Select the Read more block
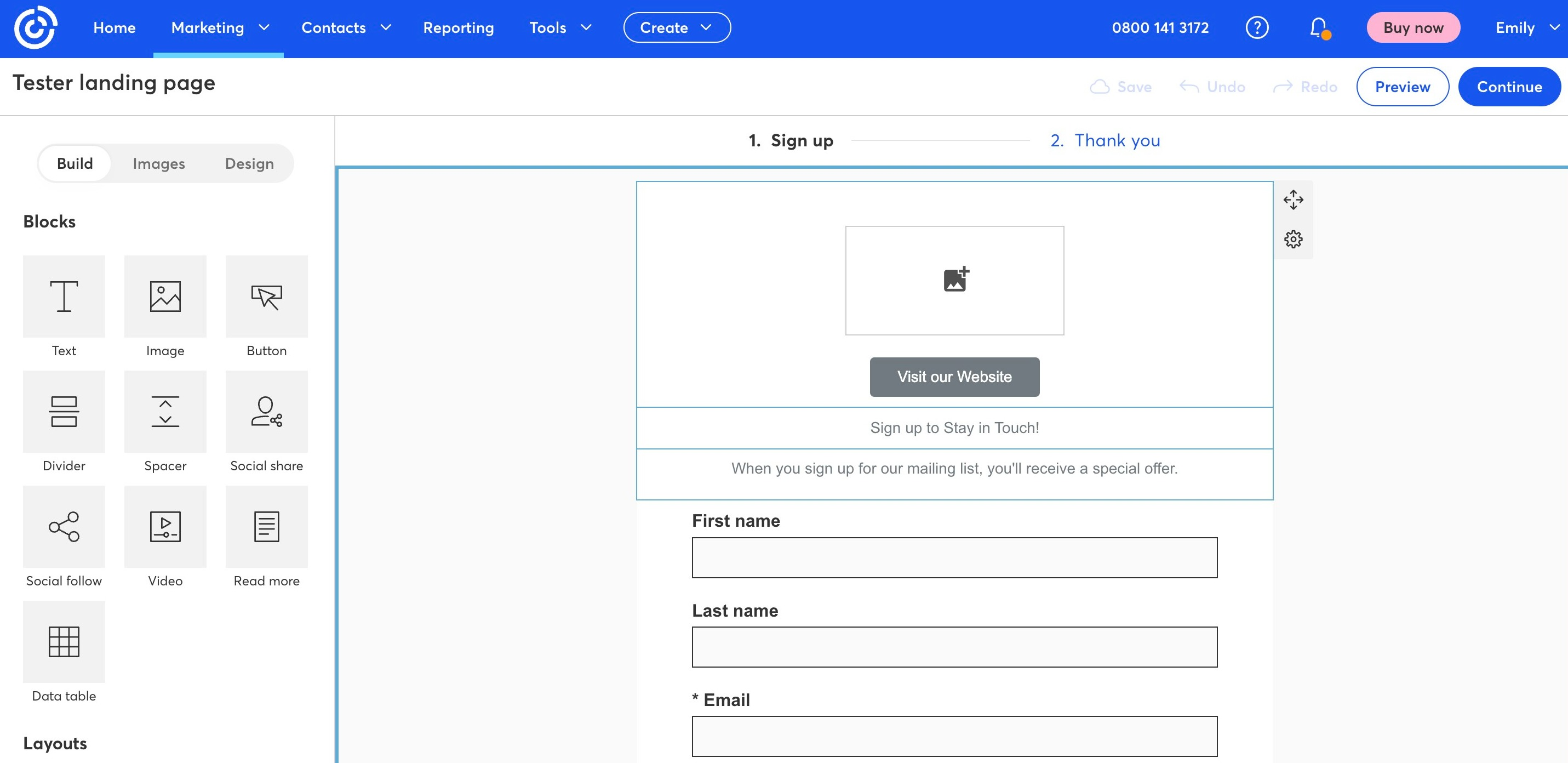This screenshot has height=763, width=1568. [x=266, y=526]
